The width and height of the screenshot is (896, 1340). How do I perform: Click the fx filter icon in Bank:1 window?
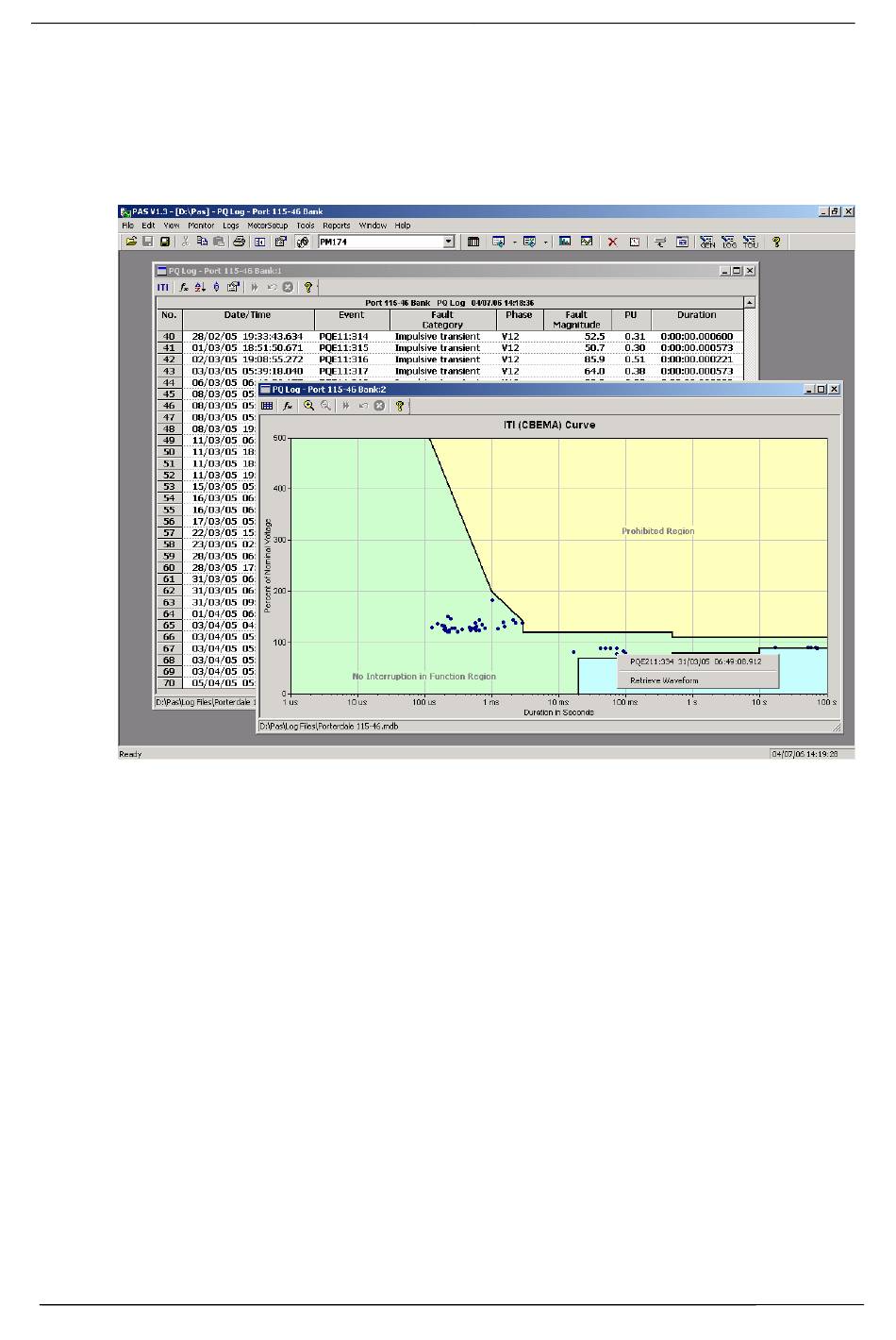point(185,287)
